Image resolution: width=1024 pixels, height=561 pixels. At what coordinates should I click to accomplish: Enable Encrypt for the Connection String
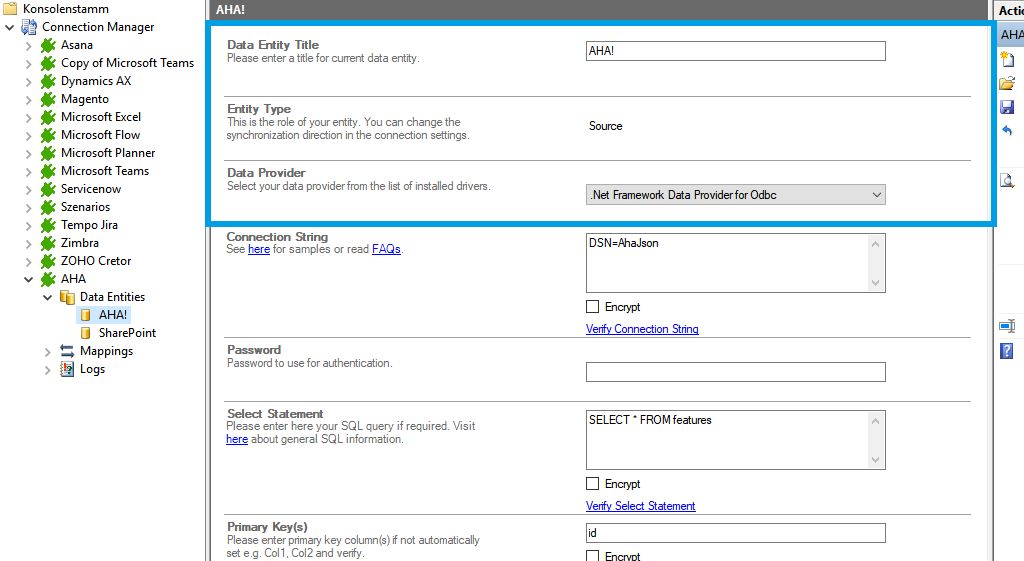pos(593,307)
